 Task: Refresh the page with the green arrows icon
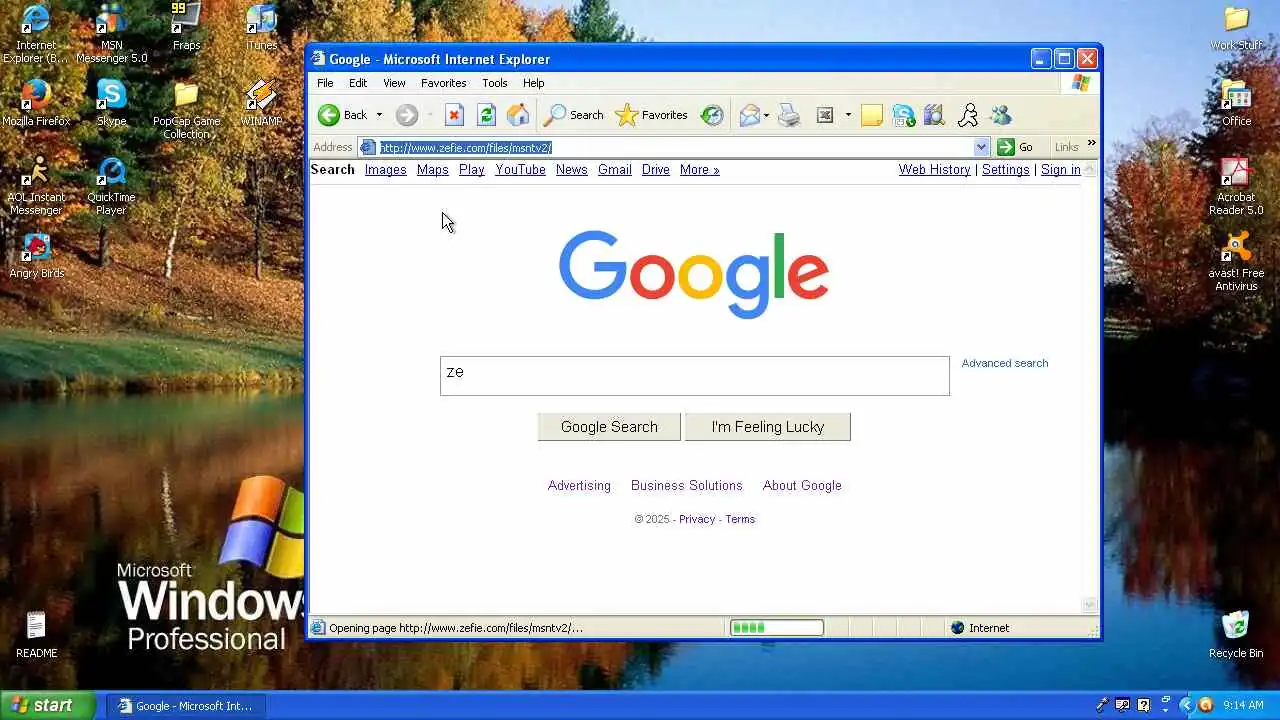click(486, 115)
